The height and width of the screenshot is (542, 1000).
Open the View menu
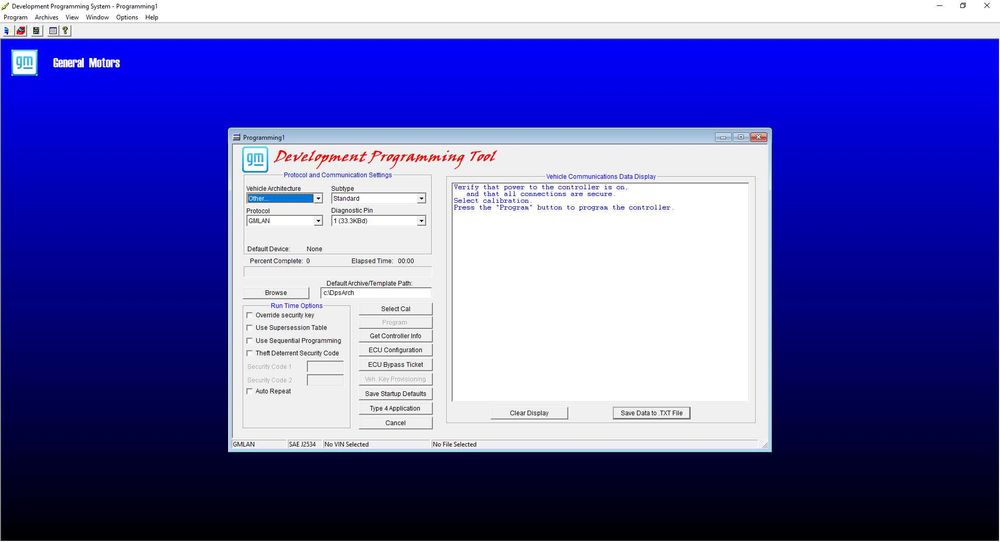pos(72,17)
